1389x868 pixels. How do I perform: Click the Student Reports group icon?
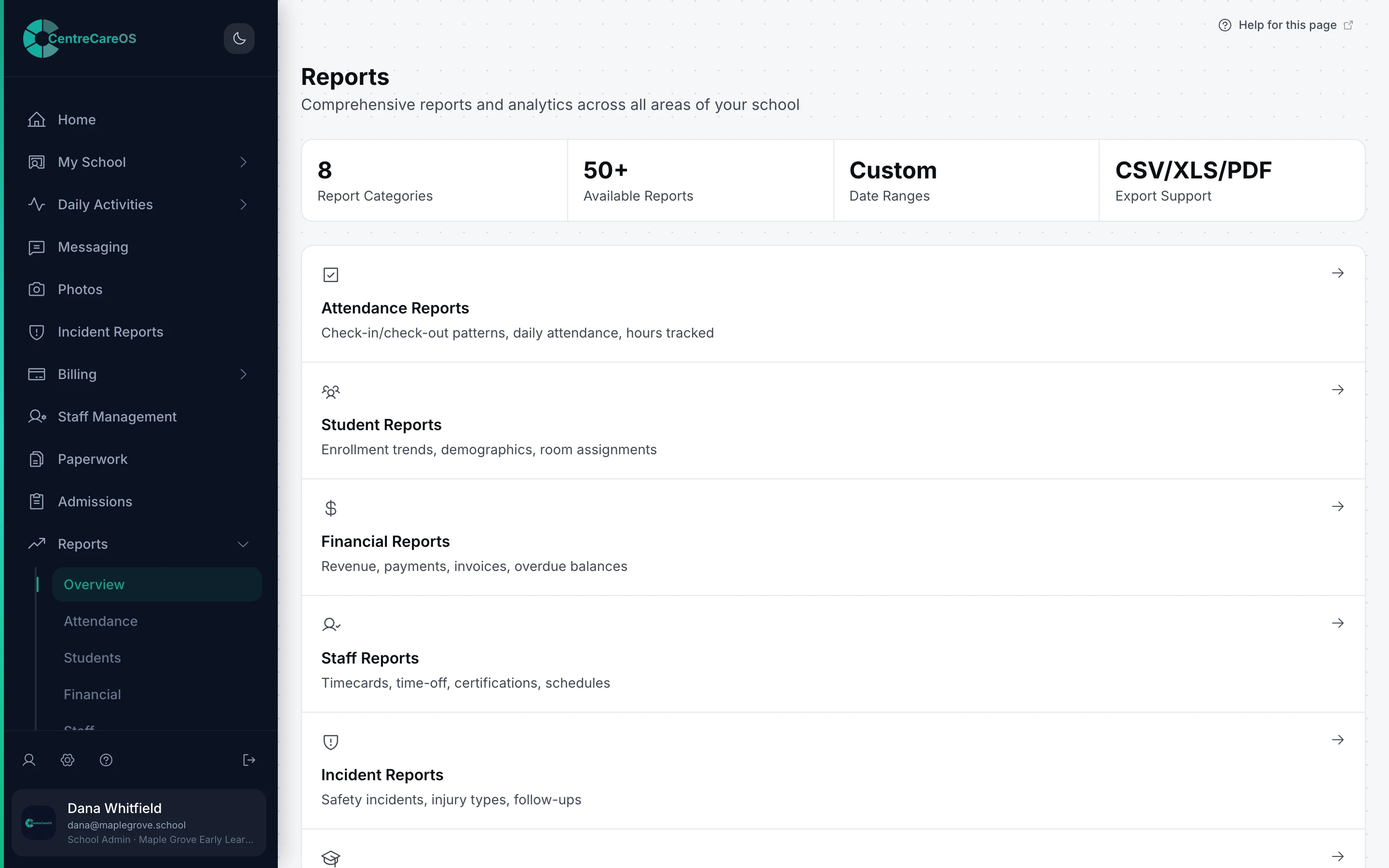[330, 392]
